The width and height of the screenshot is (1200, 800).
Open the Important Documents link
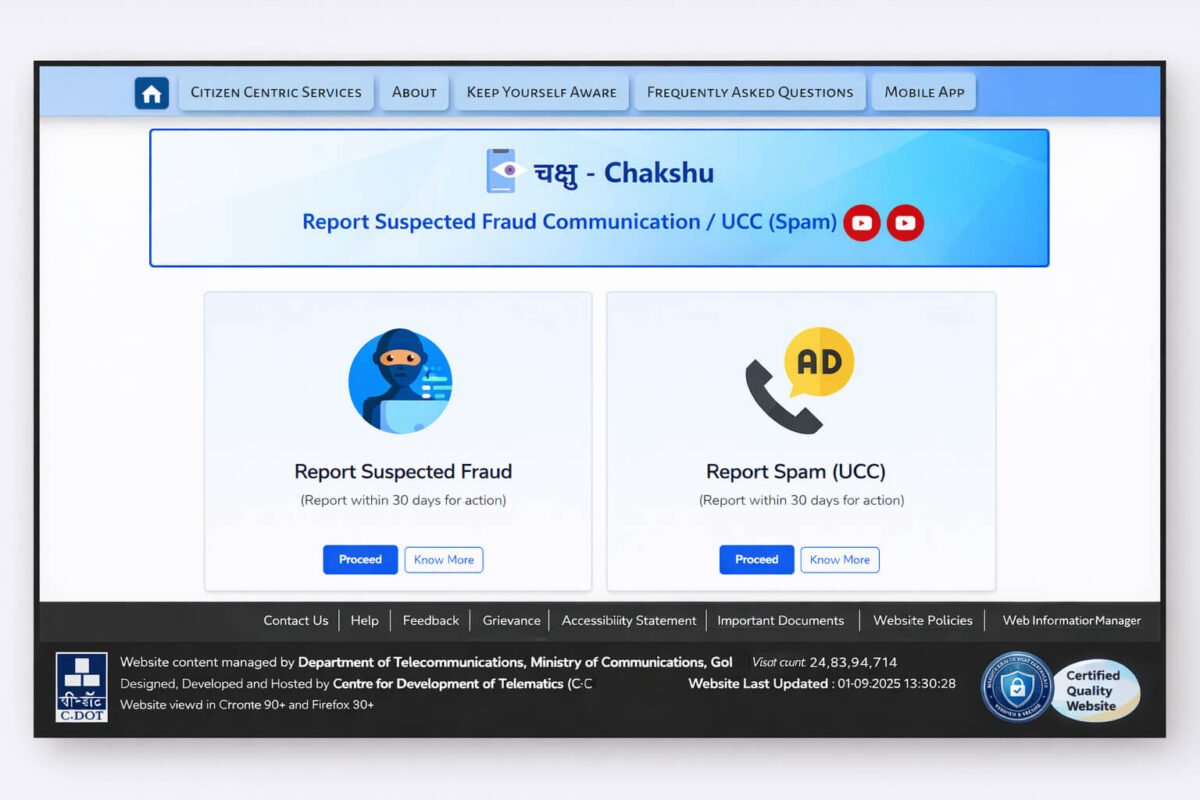pos(781,620)
